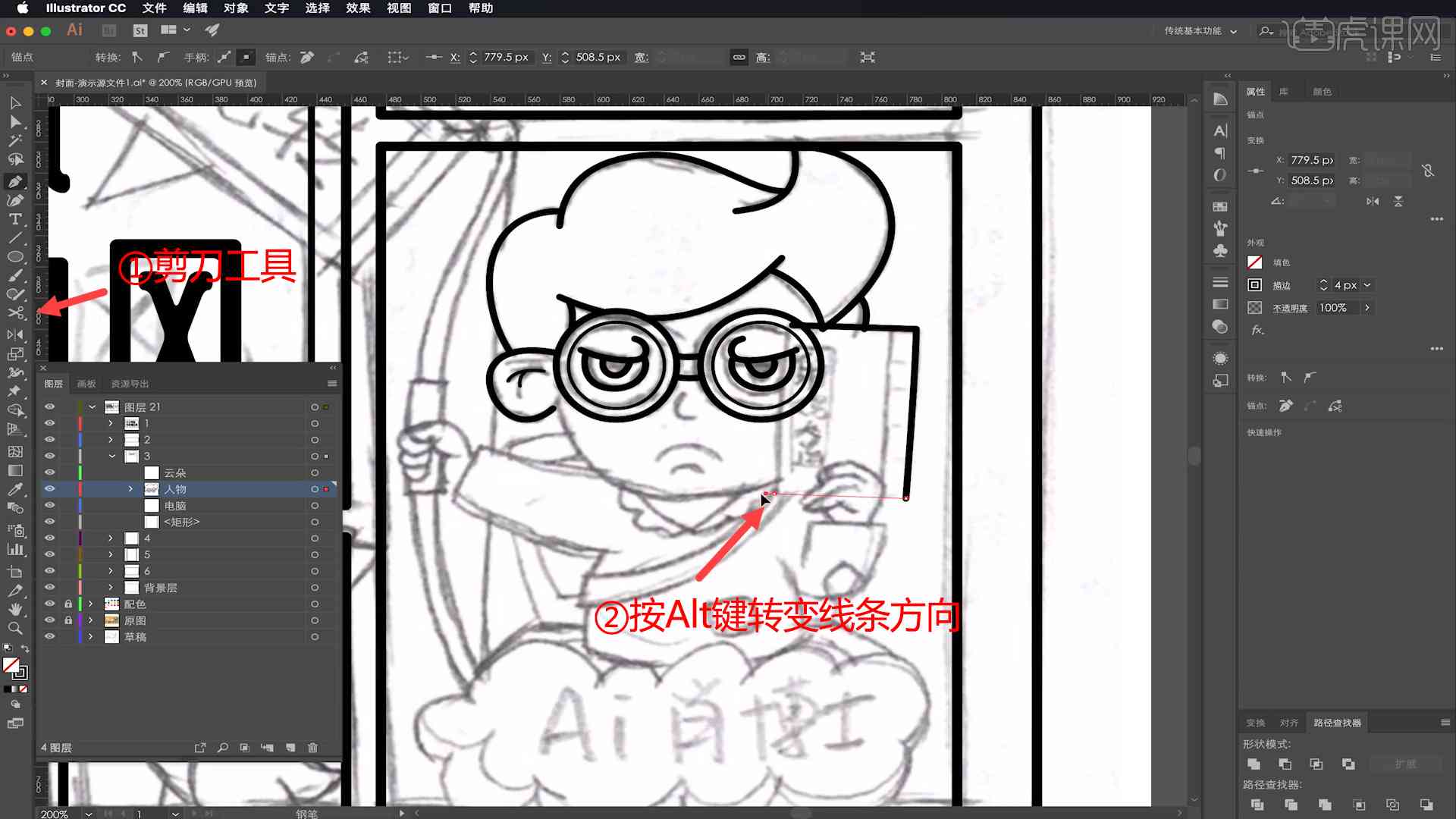Toggle visibility of 人物 layer

tap(49, 489)
